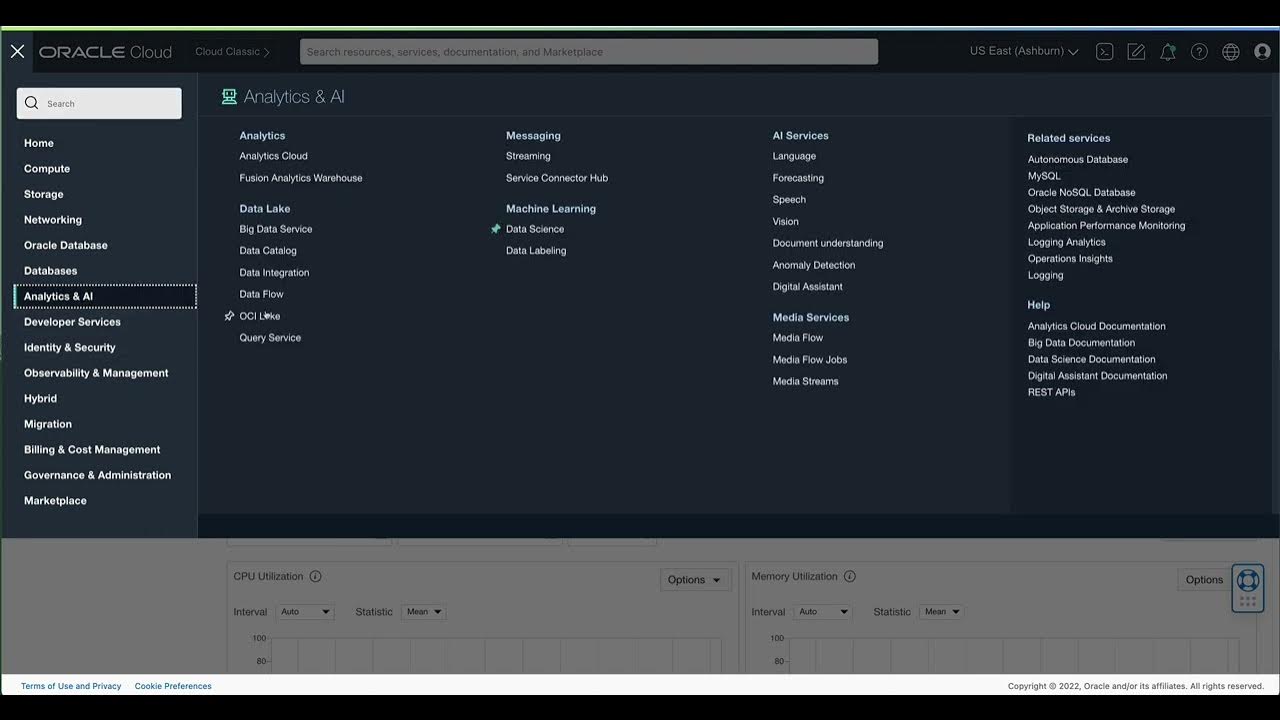The height and width of the screenshot is (720, 1280).
Task: Open Streaming under Messaging
Action: (528, 156)
